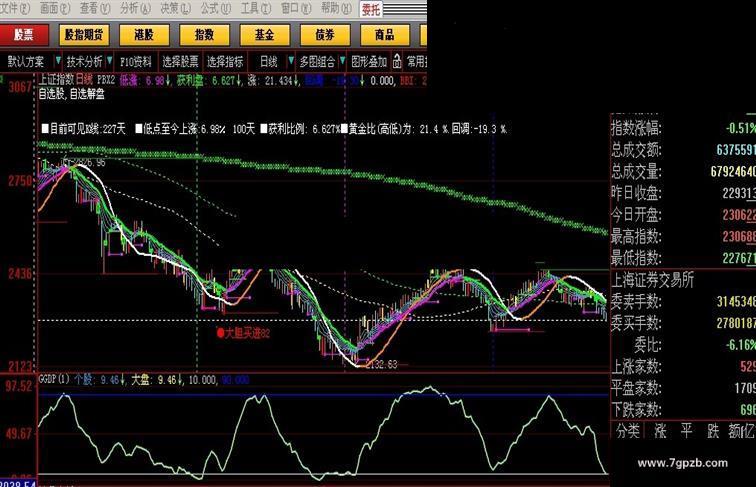
Task: Click the 总成交额 row
Action: click(x=683, y=150)
